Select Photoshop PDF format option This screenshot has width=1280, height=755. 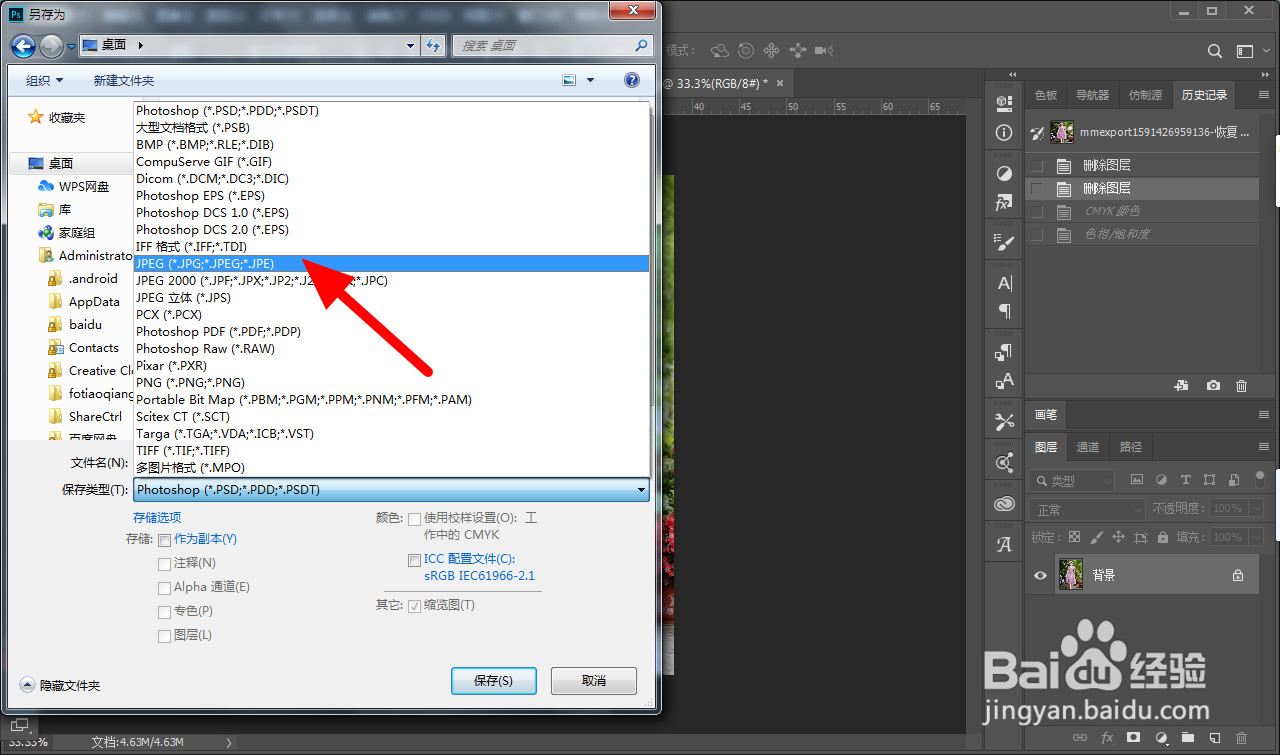(x=391, y=332)
